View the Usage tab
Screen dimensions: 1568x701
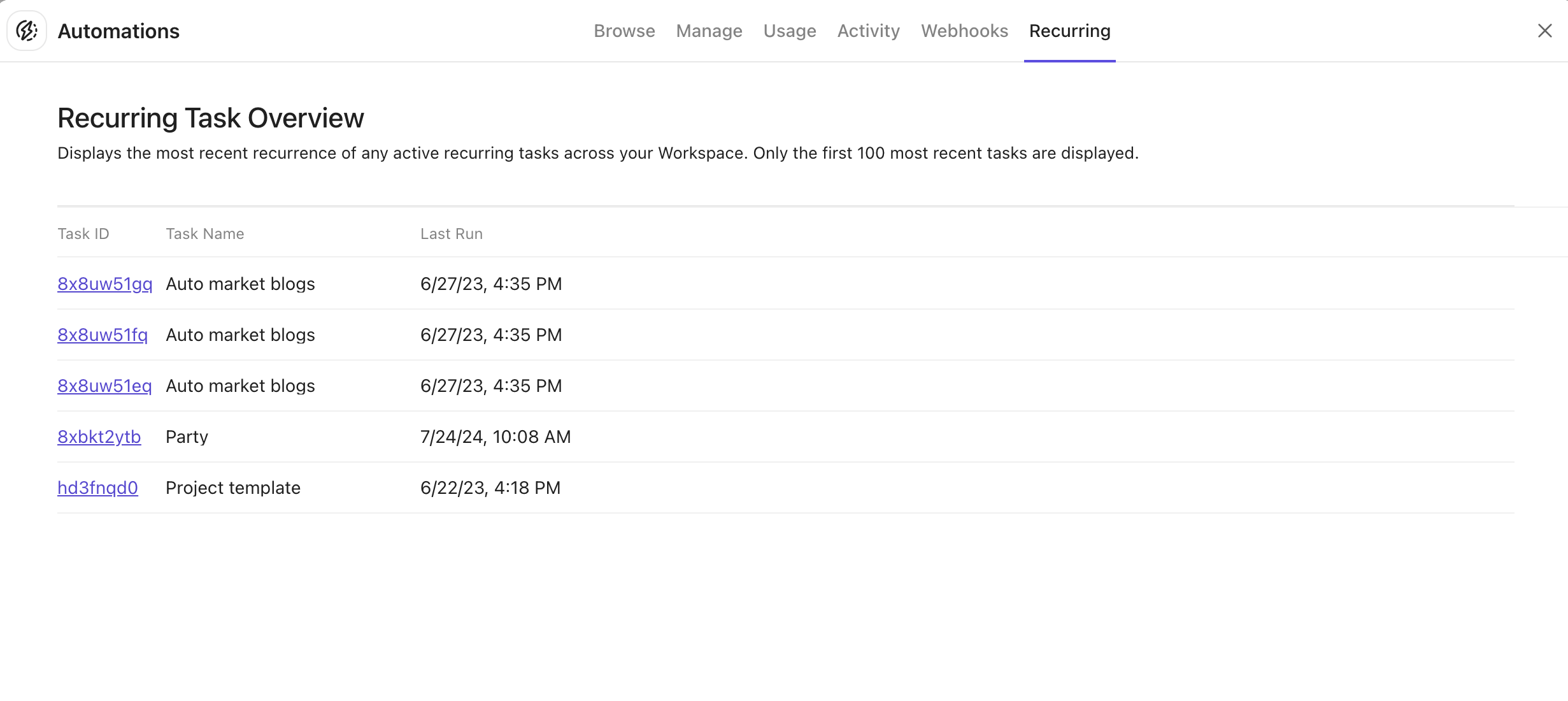tap(789, 31)
